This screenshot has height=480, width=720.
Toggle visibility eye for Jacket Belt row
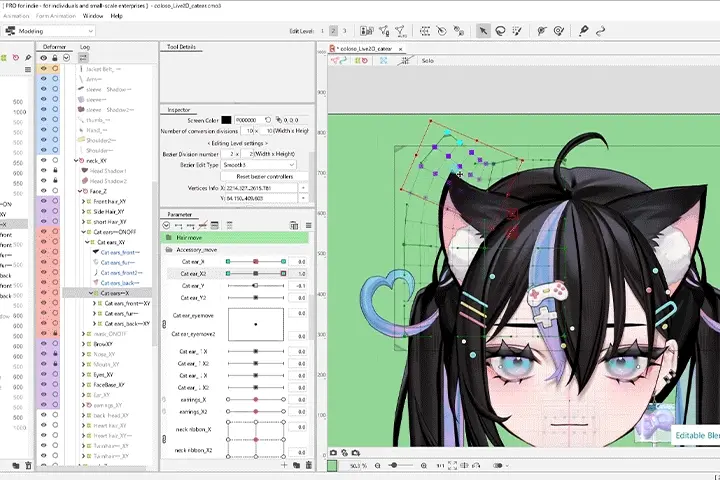(x=44, y=68)
